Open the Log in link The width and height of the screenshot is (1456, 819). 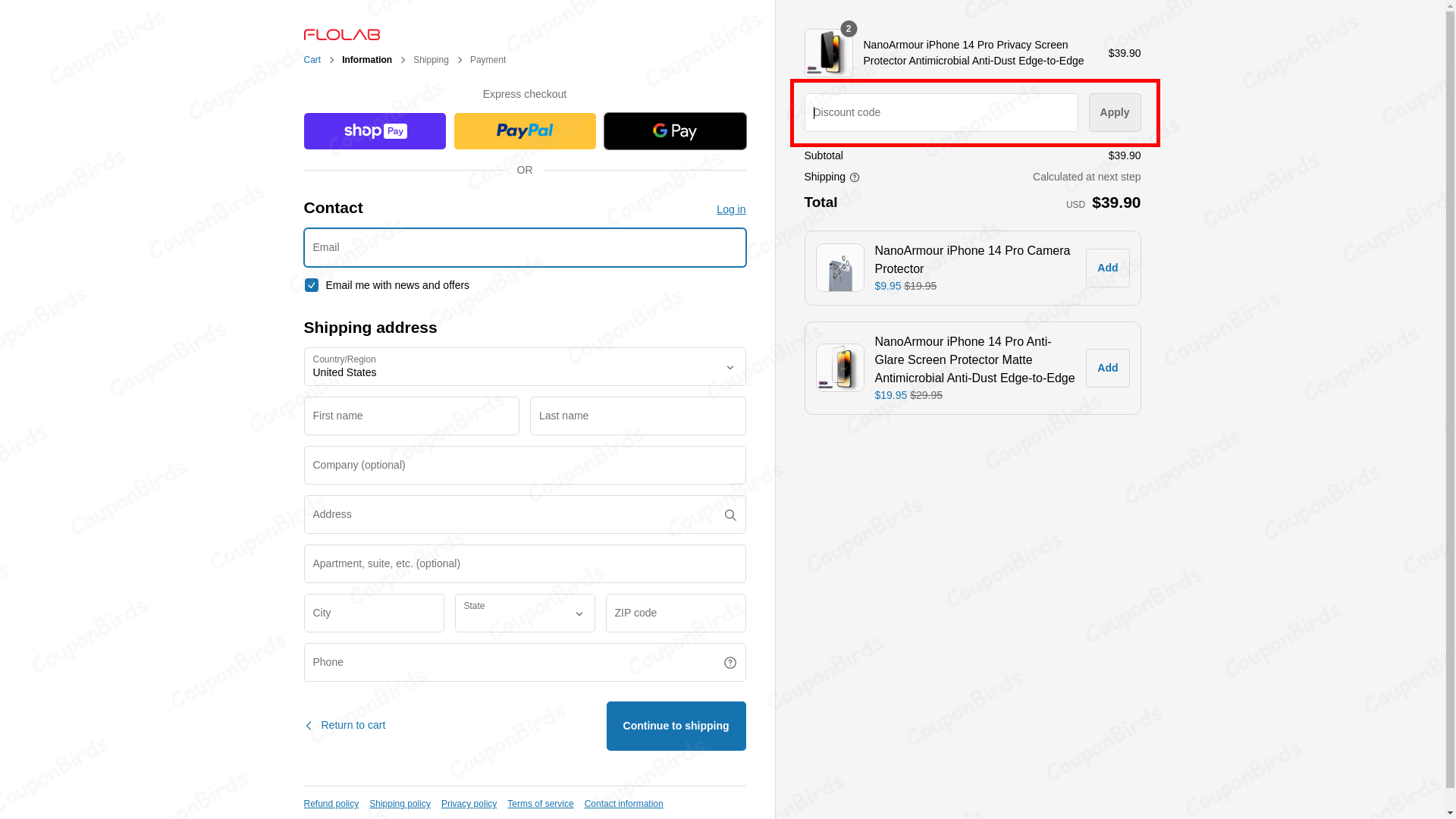click(x=730, y=209)
